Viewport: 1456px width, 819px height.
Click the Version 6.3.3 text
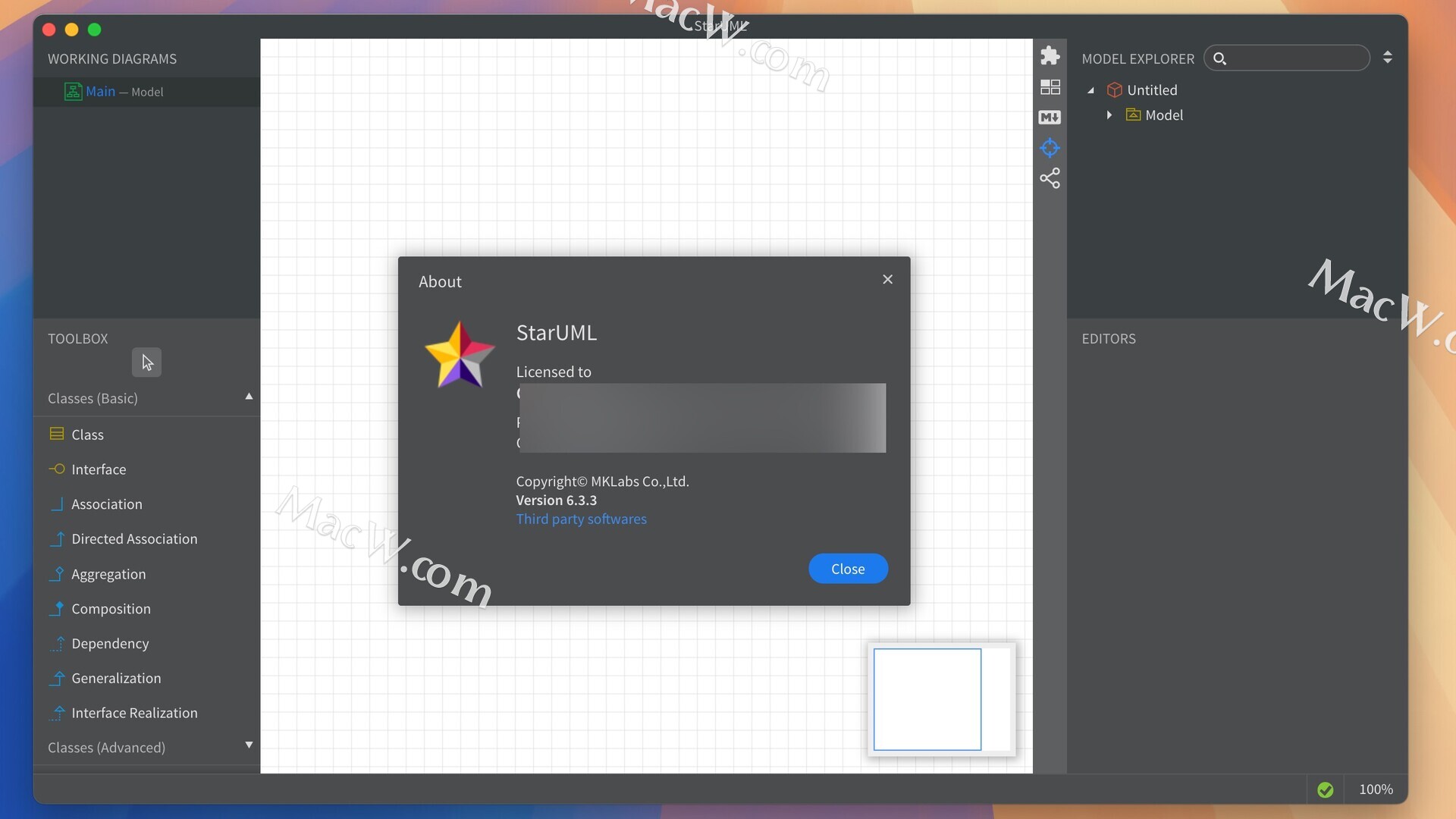(x=556, y=500)
